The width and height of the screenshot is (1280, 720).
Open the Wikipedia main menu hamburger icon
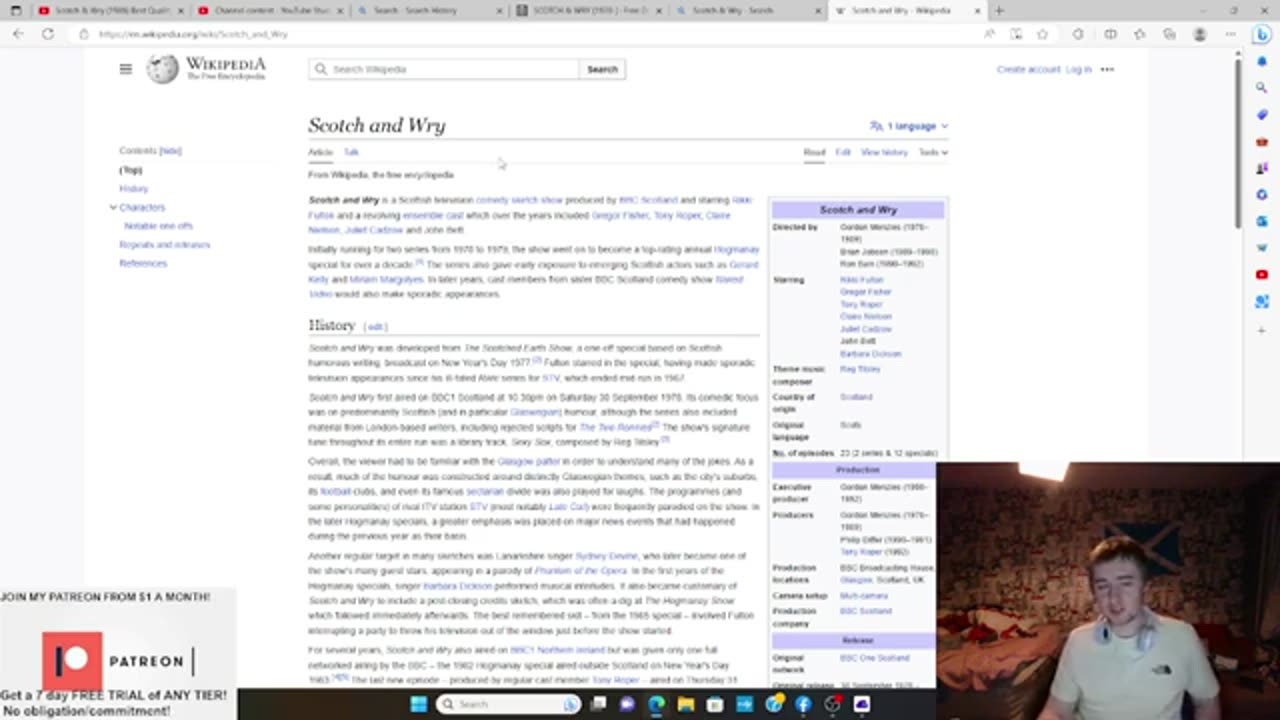pos(126,69)
